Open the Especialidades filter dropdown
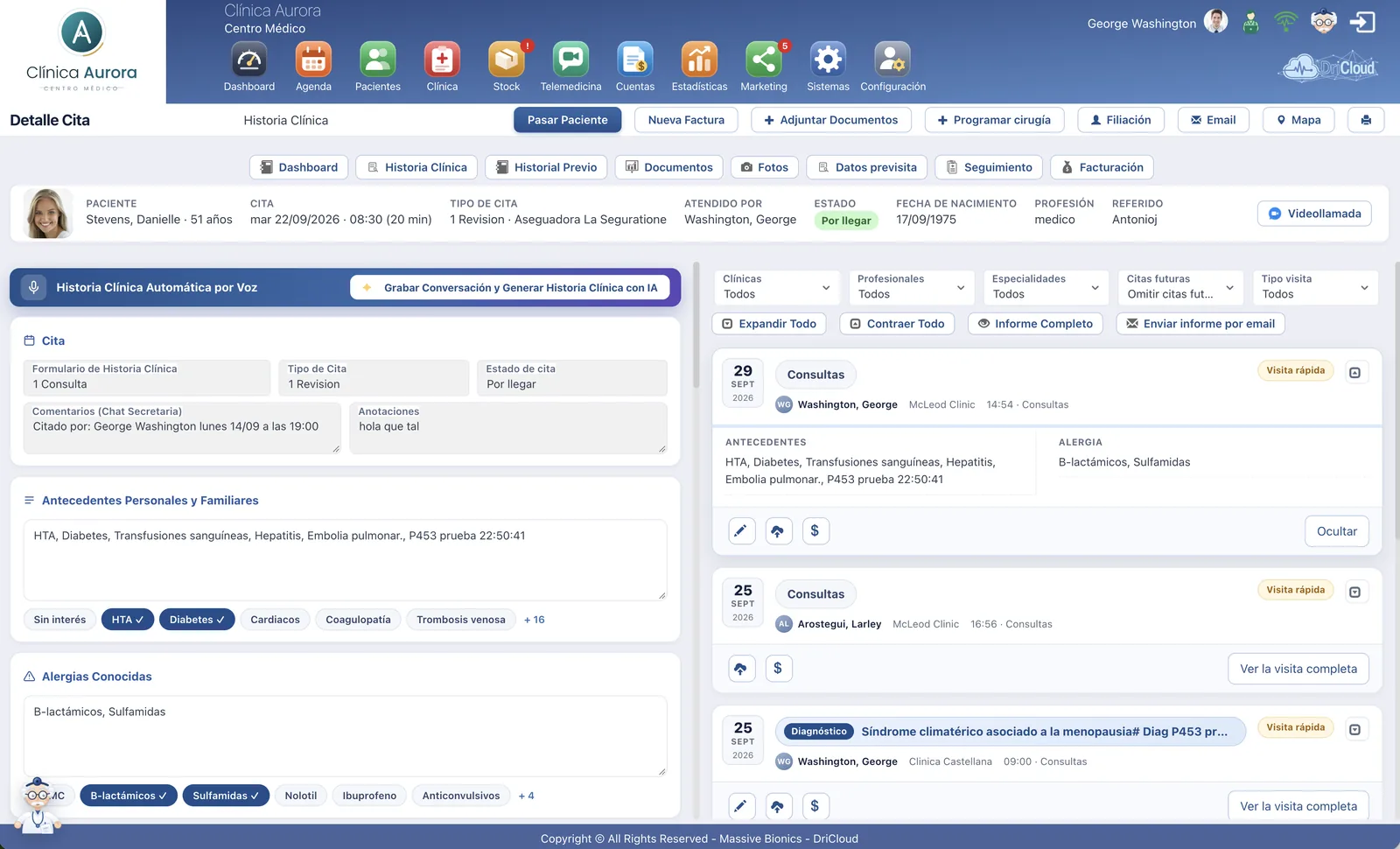Viewport: 1400px width, 849px height. 1046,287
